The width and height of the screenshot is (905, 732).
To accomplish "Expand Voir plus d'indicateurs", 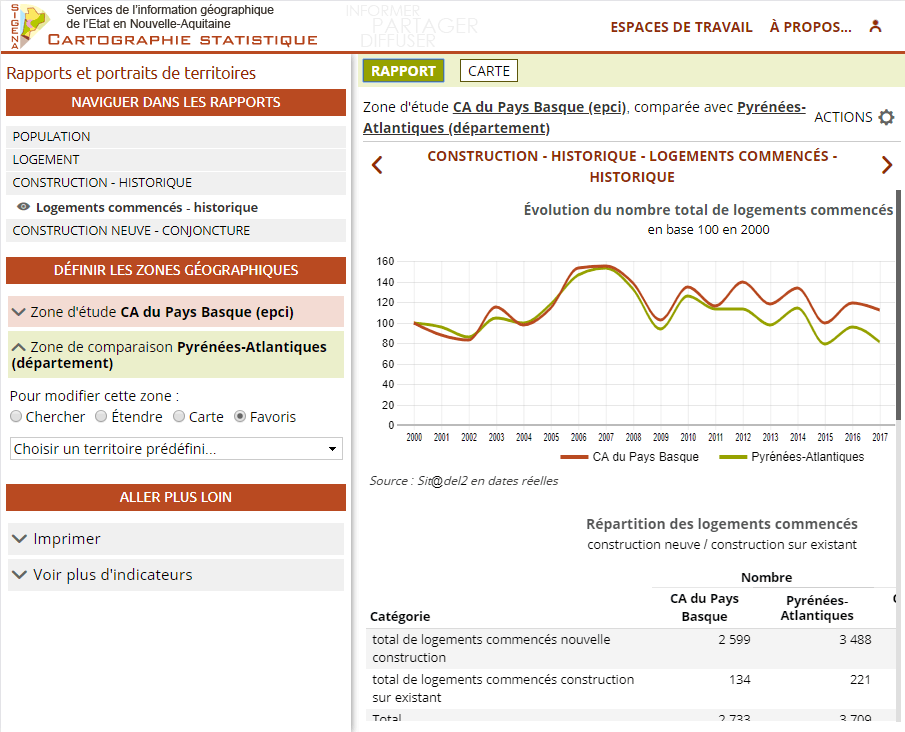I will click(x=176, y=575).
